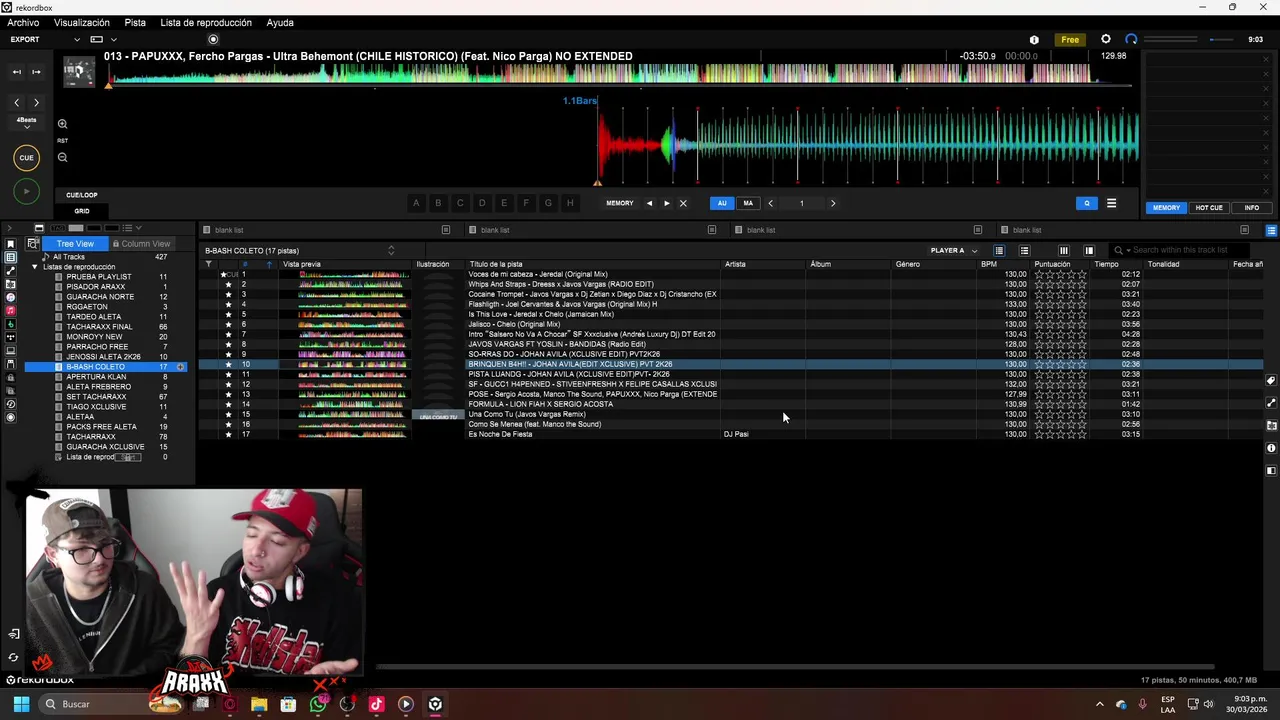Open the related tracks icon on right edge

[x=1271, y=403]
